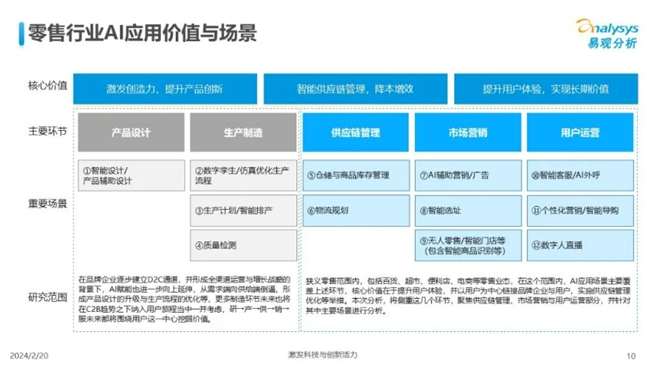Viewport: 650px width, 376px height.
Task: Click the ⑩智能客服/AI外呼 box
Action: tap(580, 175)
